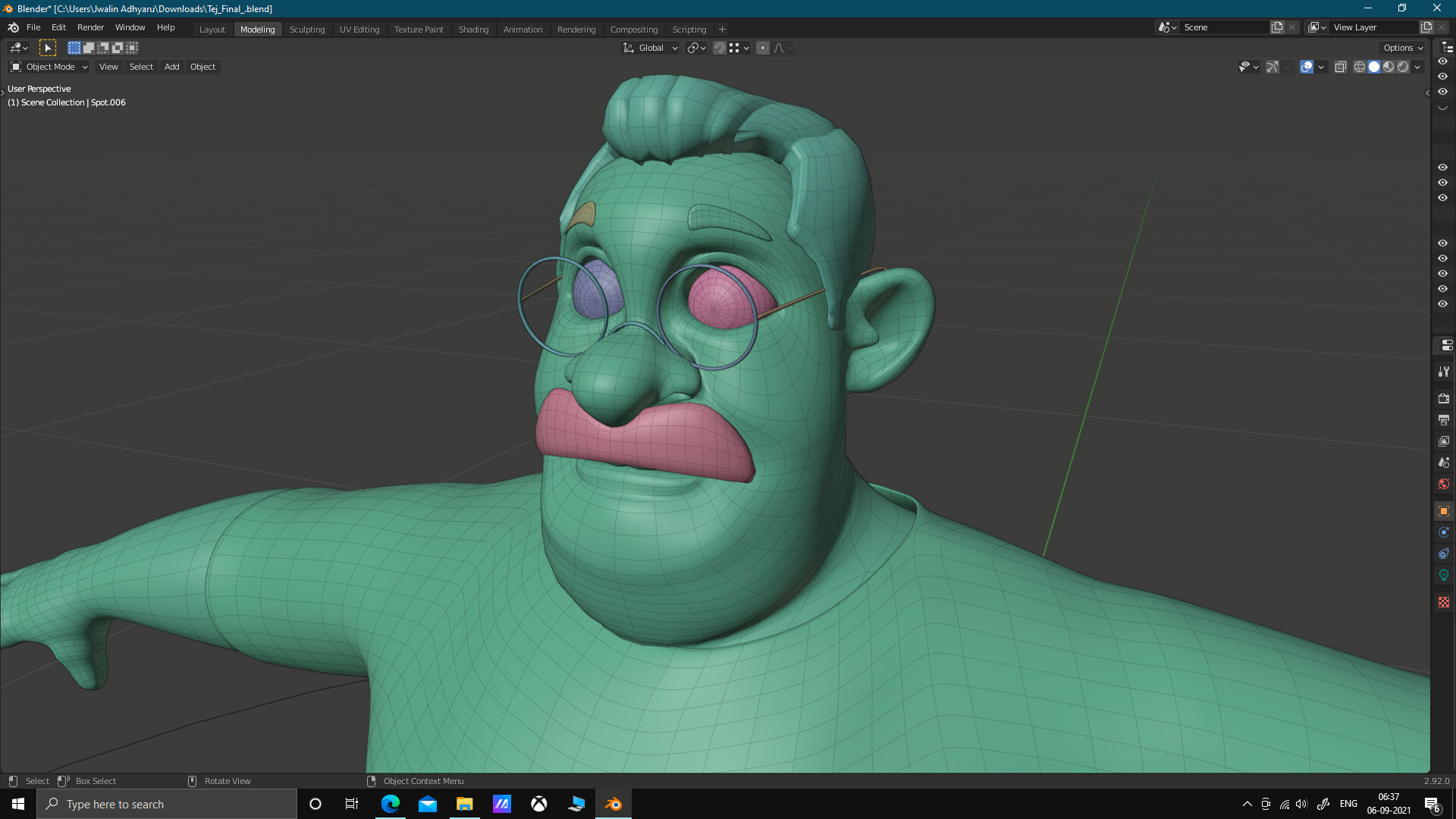Open selectability and visibility dropdown
The height and width of the screenshot is (819, 1456).
[x=1248, y=67]
